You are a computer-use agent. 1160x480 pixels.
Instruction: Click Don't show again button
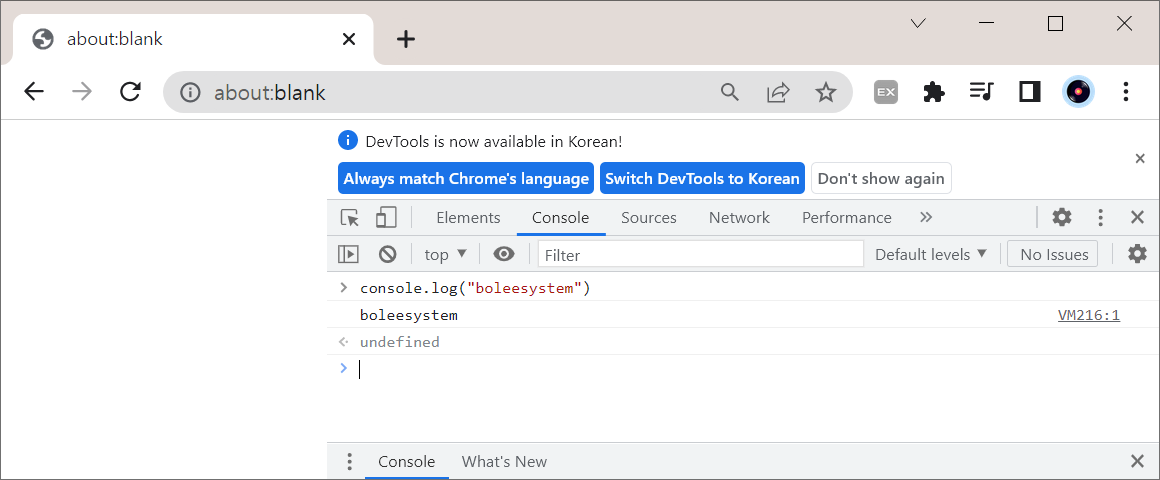[x=881, y=178]
